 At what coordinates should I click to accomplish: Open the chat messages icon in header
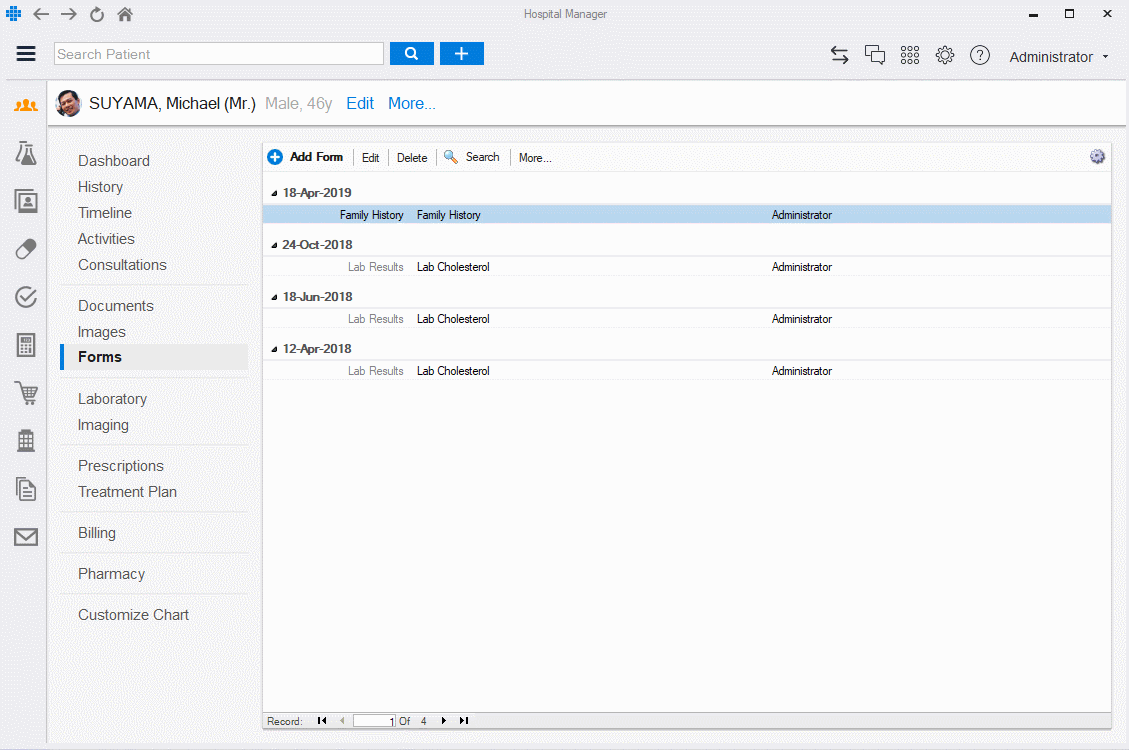click(x=875, y=56)
